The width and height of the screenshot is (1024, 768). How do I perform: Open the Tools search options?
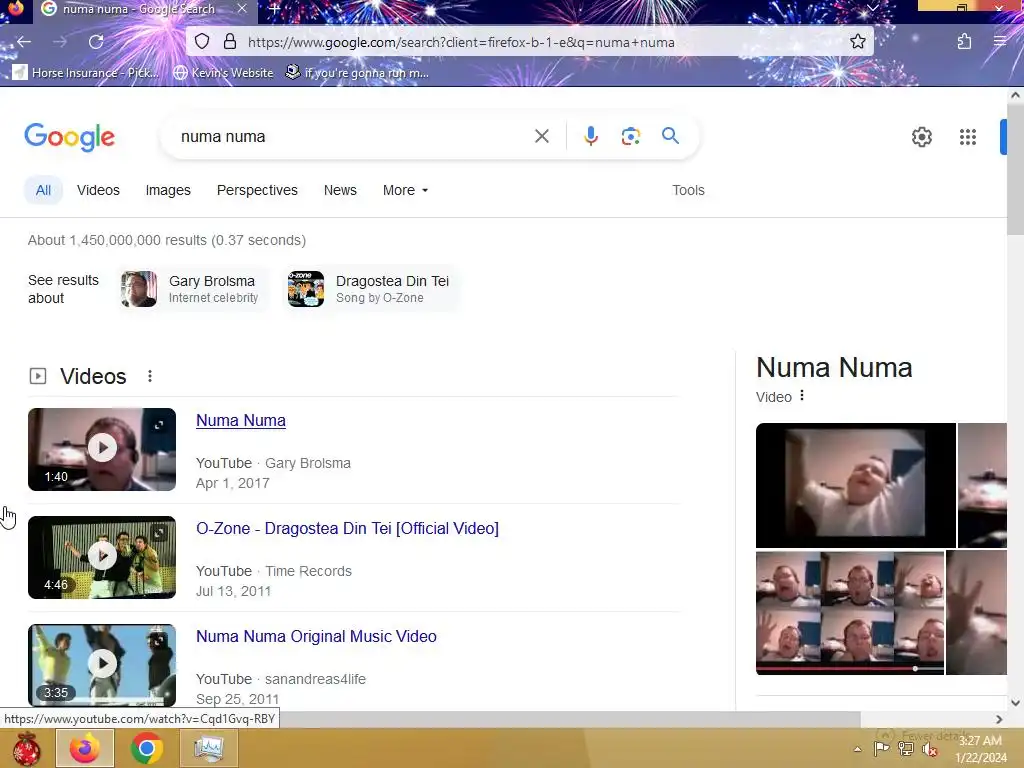point(688,190)
